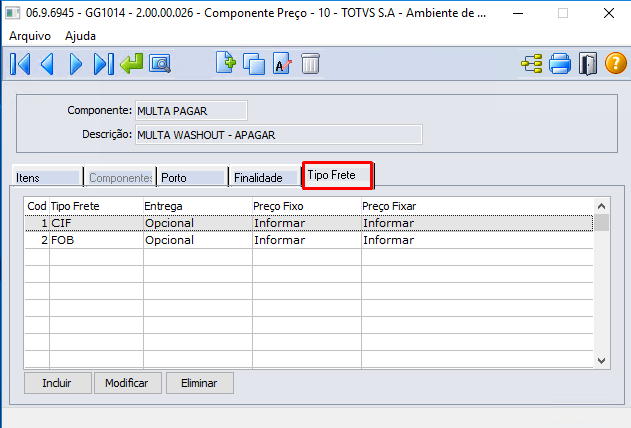
Task: Modify record with the edit pencil icon
Action: (x=282, y=64)
